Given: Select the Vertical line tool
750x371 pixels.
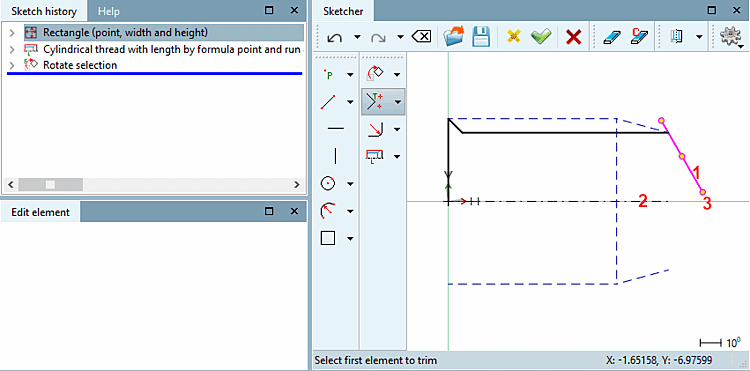Looking at the screenshot, I should click(x=335, y=156).
